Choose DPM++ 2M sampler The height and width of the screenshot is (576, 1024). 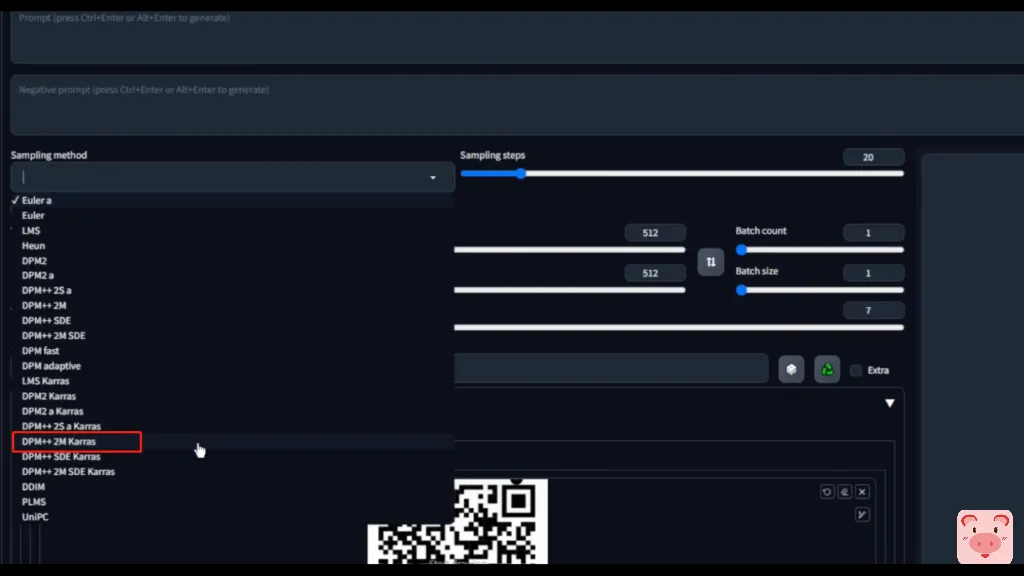click(232, 306)
